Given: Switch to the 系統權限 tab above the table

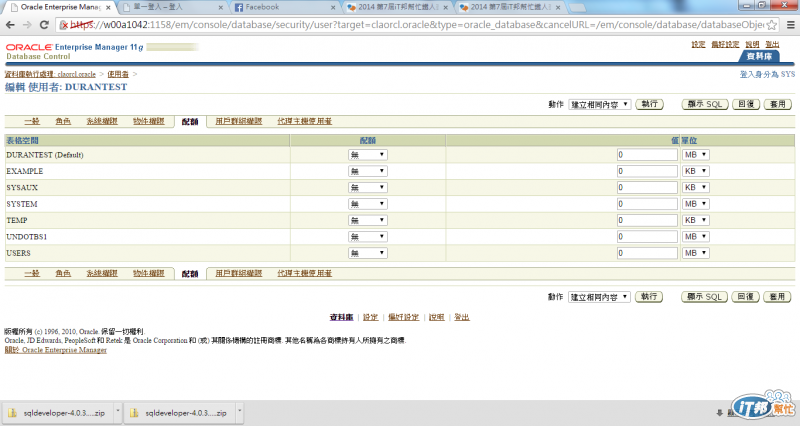Looking at the screenshot, I should click(102, 121).
